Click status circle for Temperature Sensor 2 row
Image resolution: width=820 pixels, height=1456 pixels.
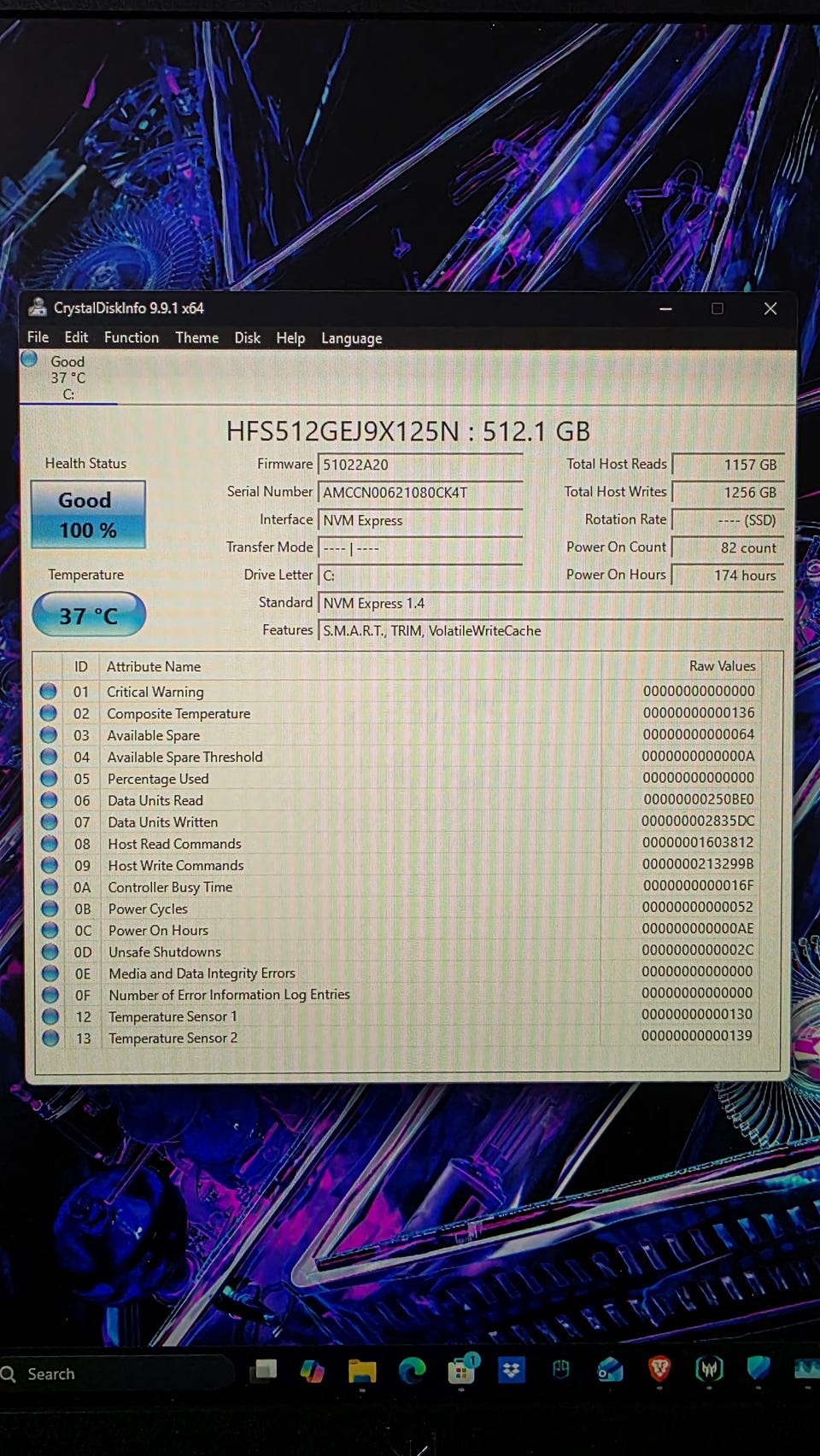(x=50, y=1038)
